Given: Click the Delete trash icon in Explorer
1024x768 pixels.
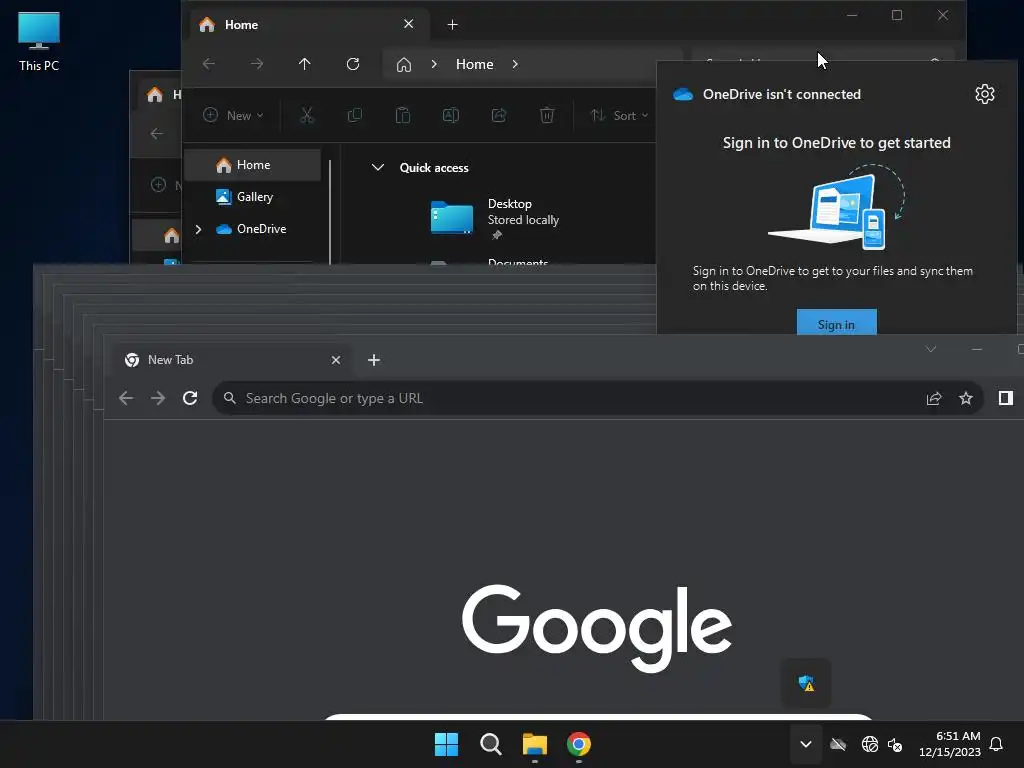Looking at the screenshot, I should tap(547, 116).
